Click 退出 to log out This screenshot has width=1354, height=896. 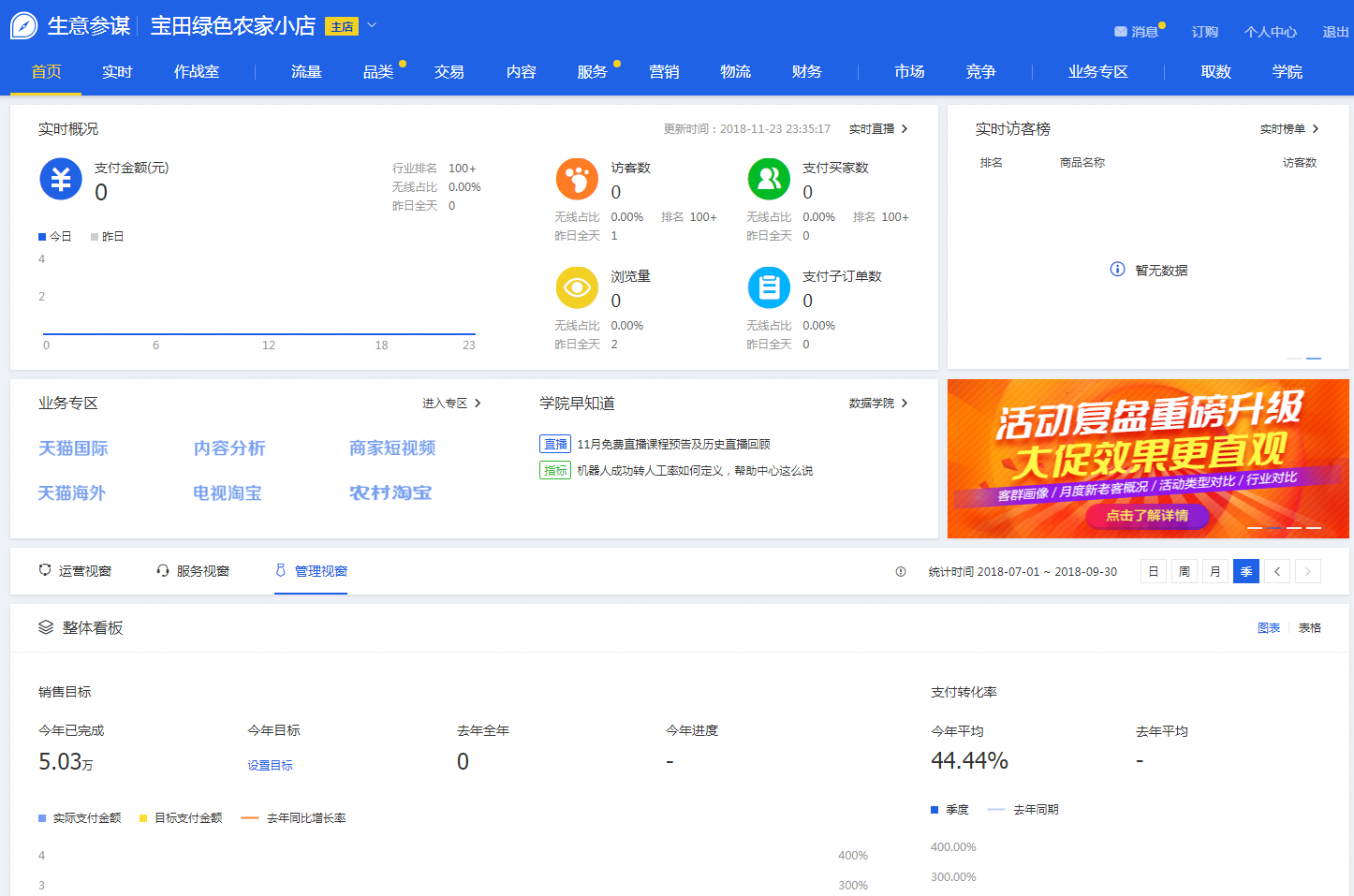click(x=1335, y=32)
